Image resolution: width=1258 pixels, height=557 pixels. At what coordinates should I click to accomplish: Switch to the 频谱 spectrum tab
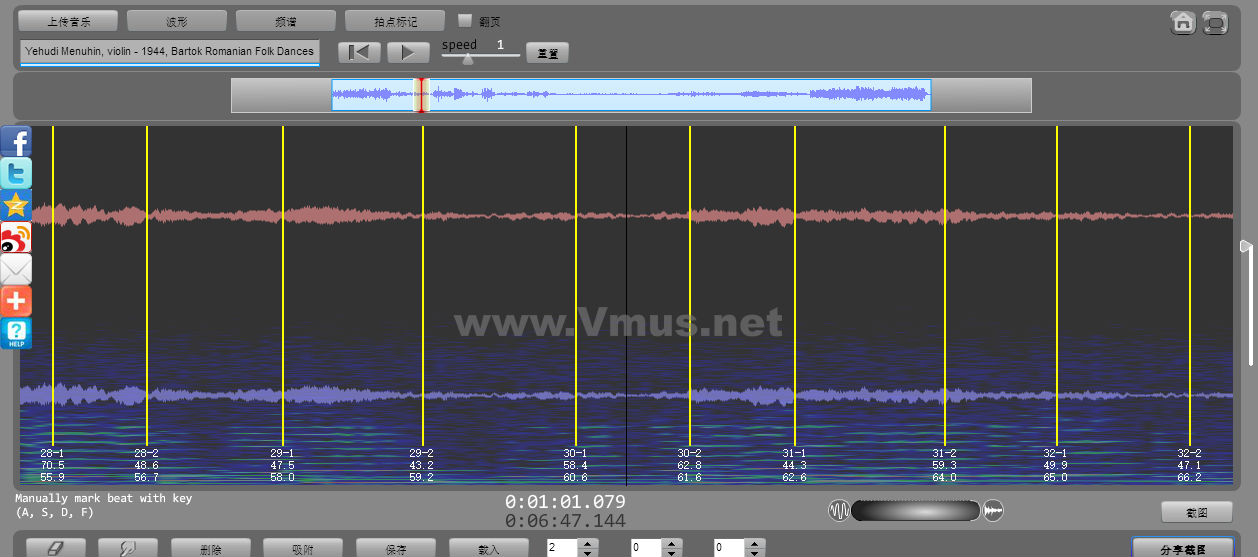click(286, 21)
